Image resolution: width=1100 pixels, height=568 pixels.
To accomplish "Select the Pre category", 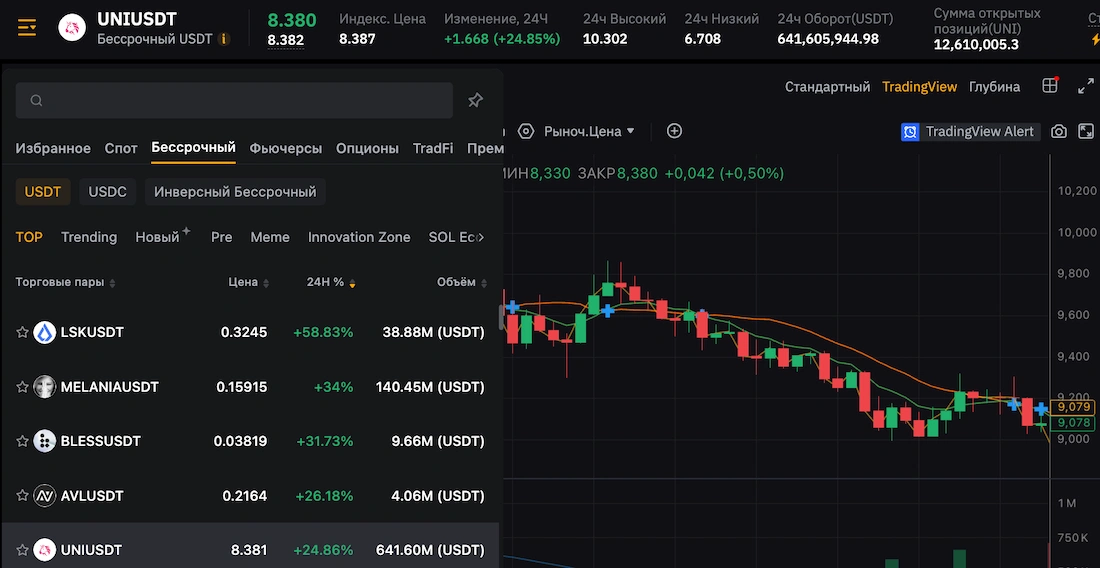I will point(222,238).
